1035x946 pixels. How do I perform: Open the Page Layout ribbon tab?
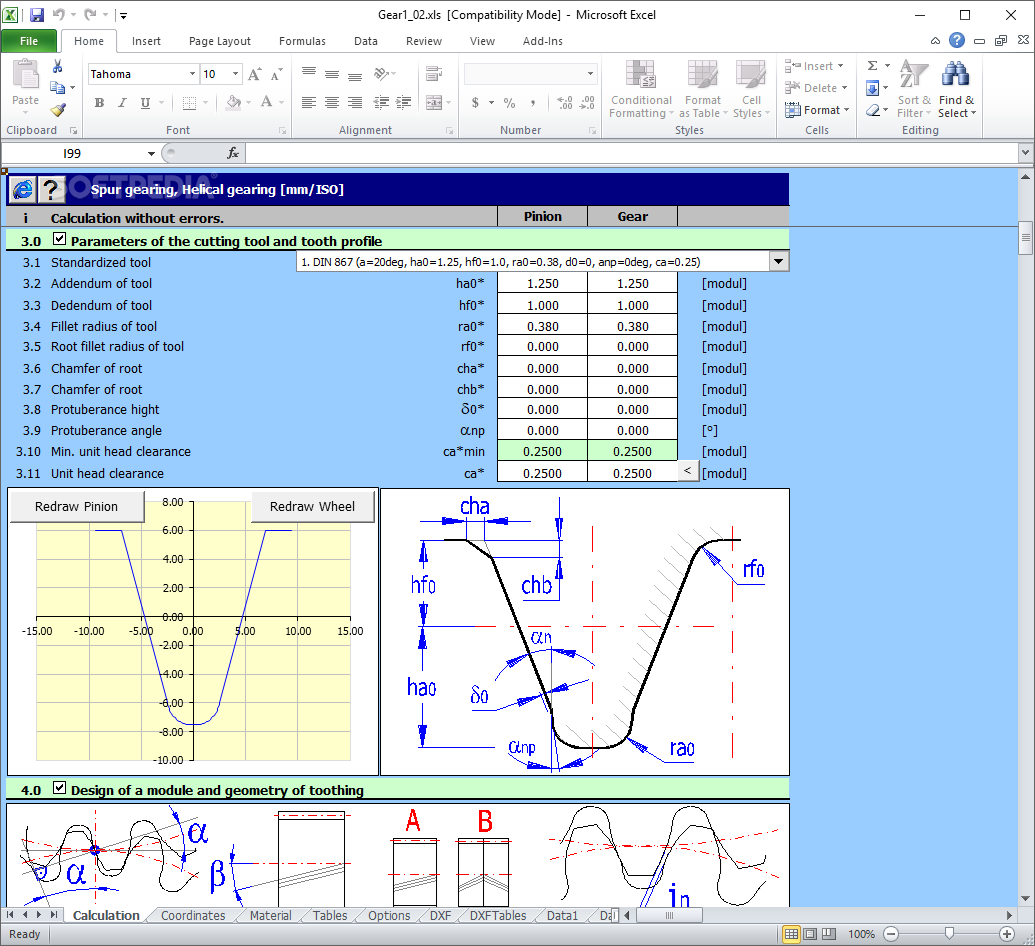tap(220, 41)
